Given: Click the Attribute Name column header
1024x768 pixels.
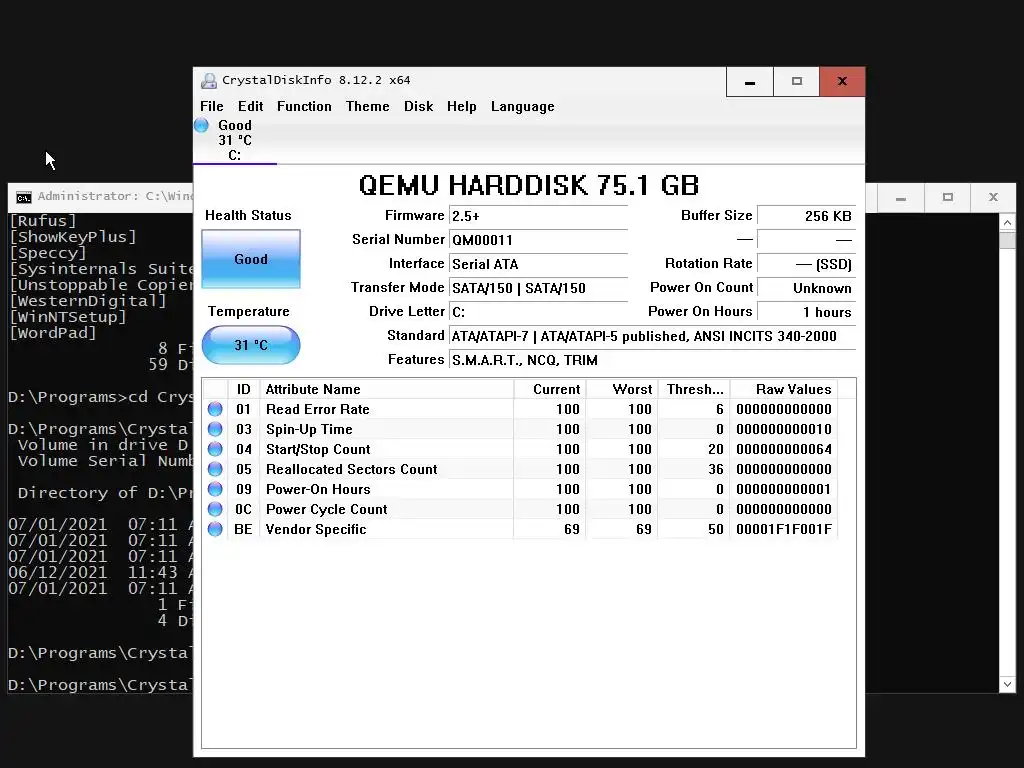Looking at the screenshot, I should [x=387, y=389].
